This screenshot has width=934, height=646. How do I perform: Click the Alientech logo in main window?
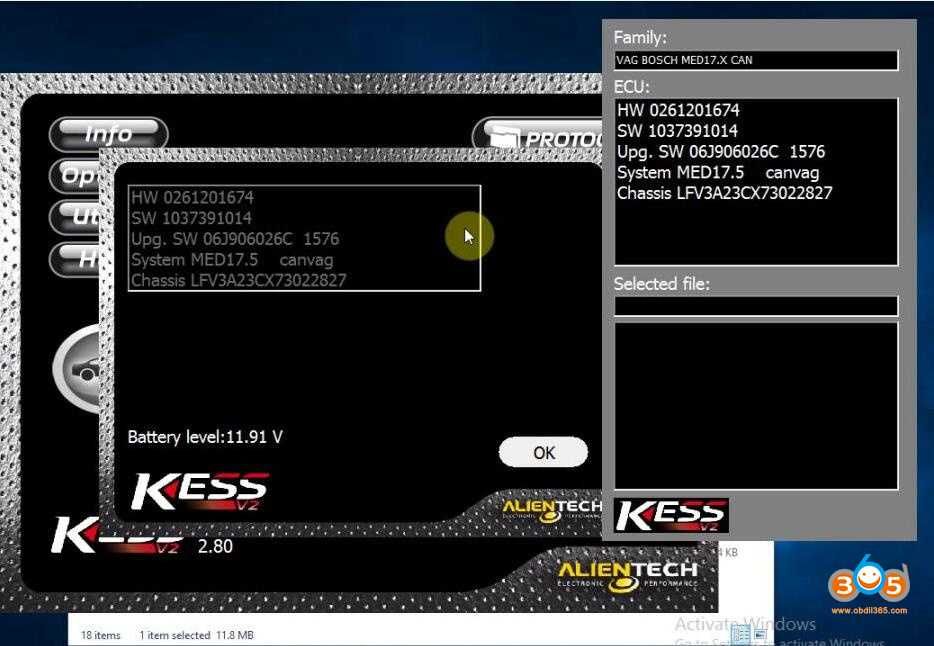tap(627, 576)
